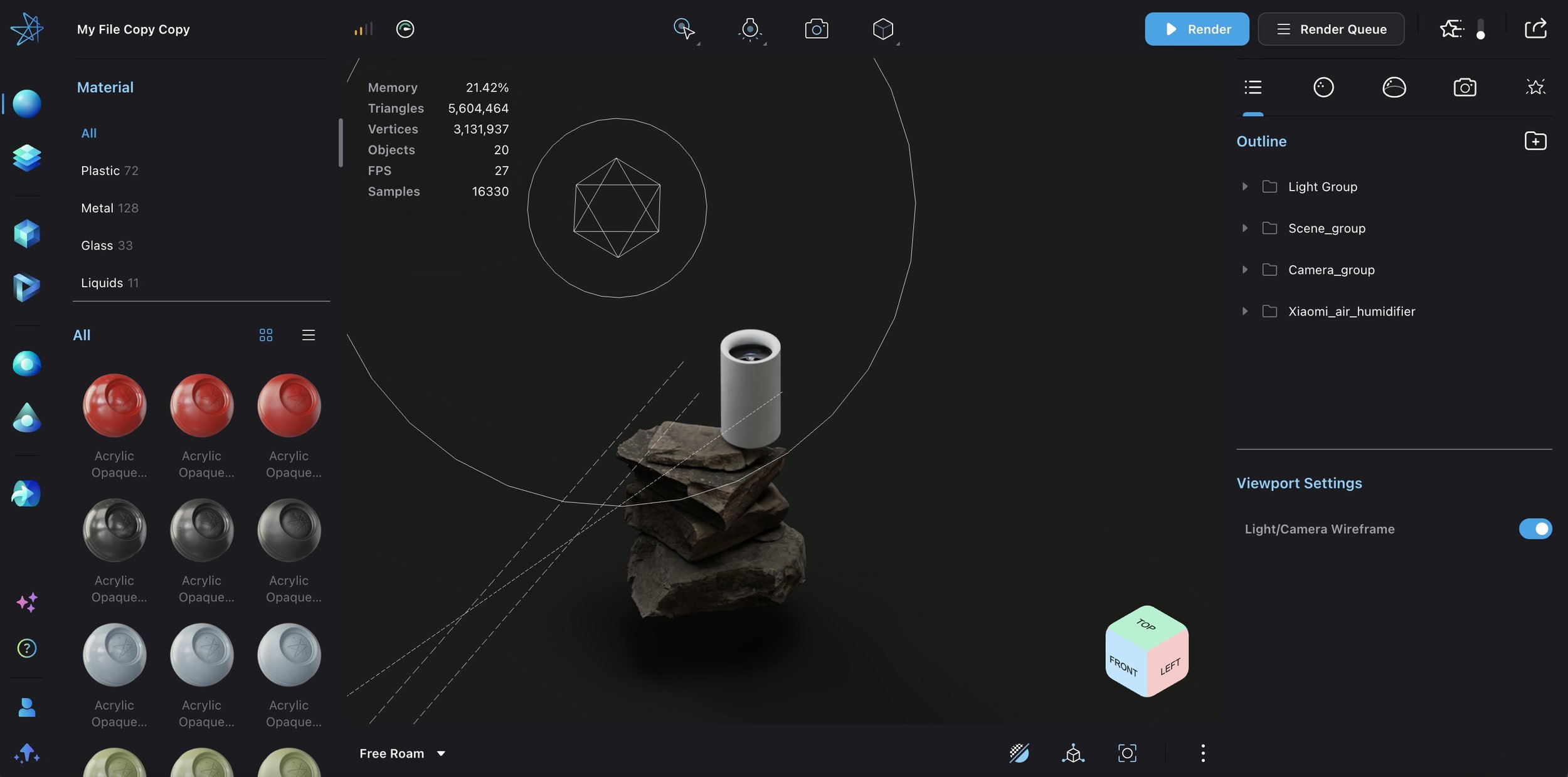Open the three-dot menu near the viewport bottom

(x=1203, y=753)
